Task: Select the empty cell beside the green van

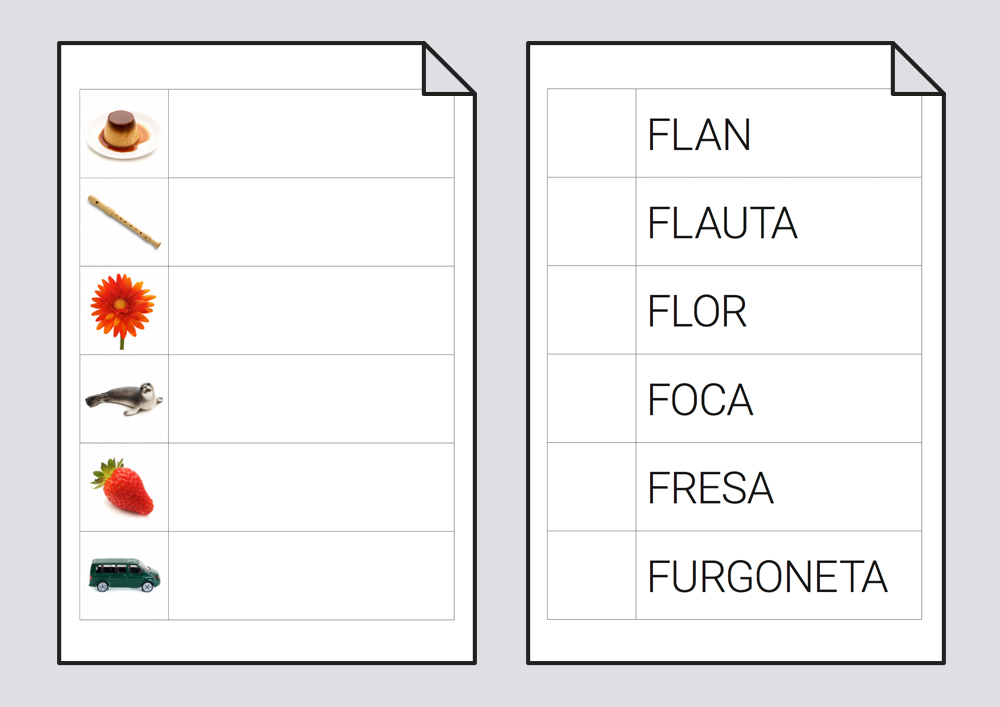Action: click(311, 575)
